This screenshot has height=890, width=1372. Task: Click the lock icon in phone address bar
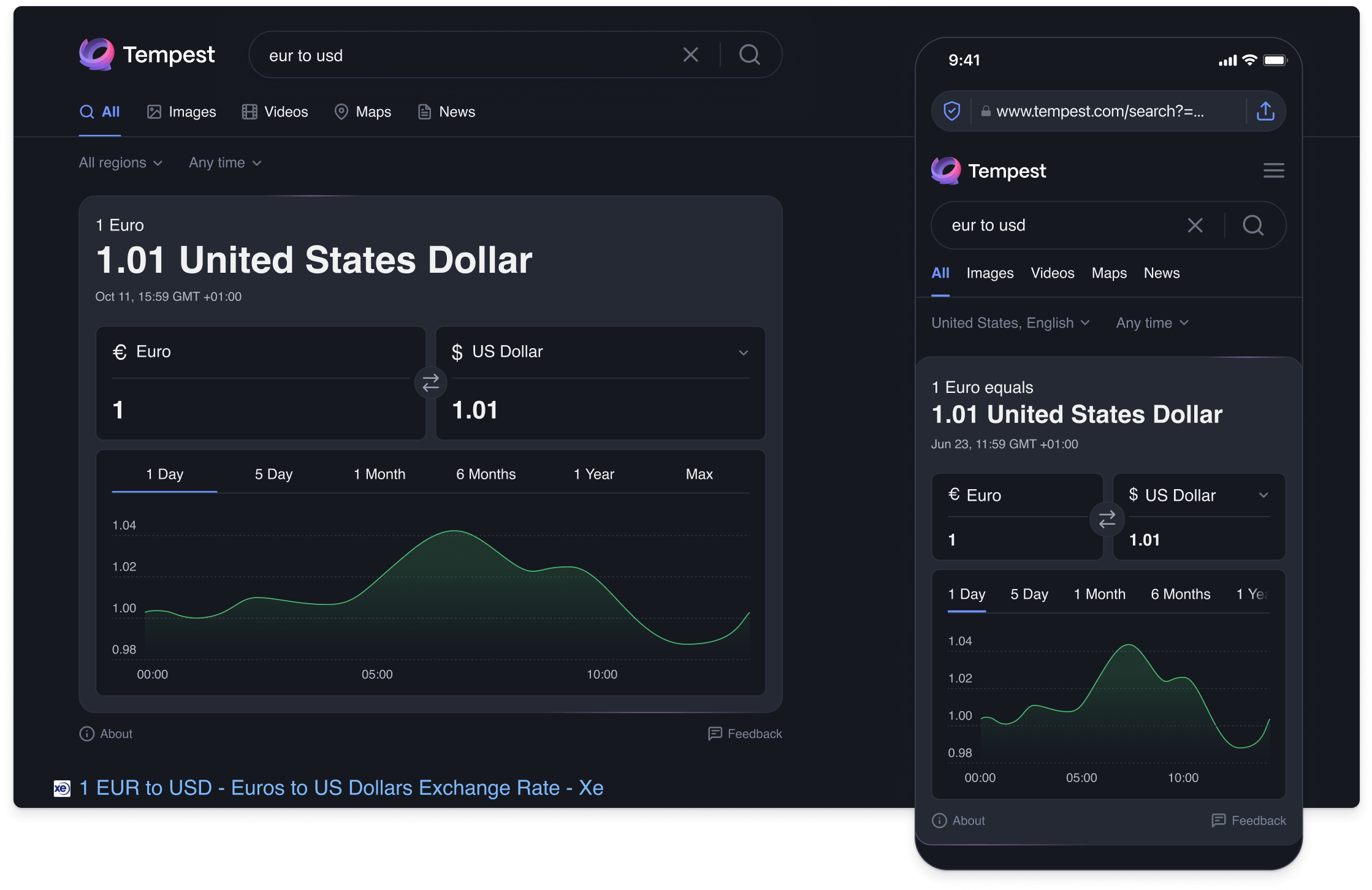coord(985,112)
